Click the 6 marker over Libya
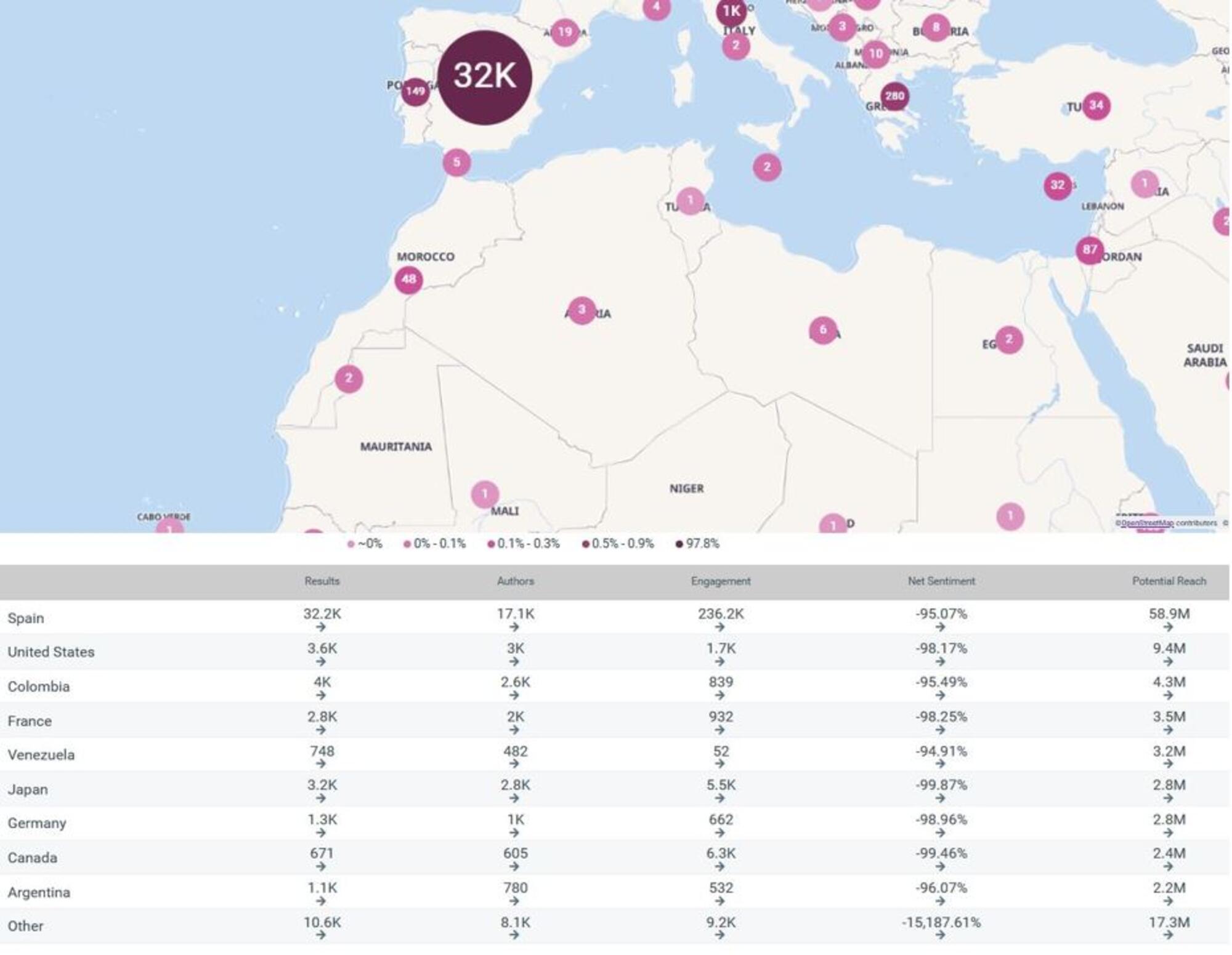This screenshot has width=1232, height=955. [823, 331]
